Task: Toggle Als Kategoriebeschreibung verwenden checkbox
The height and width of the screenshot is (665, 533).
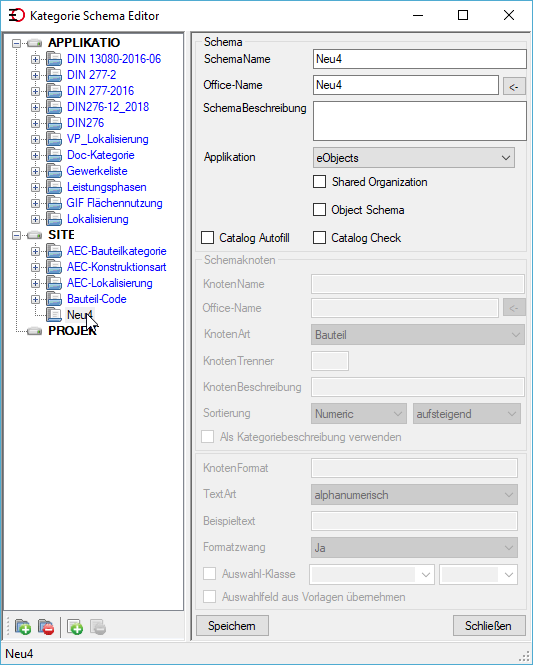Action: coord(207,436)
